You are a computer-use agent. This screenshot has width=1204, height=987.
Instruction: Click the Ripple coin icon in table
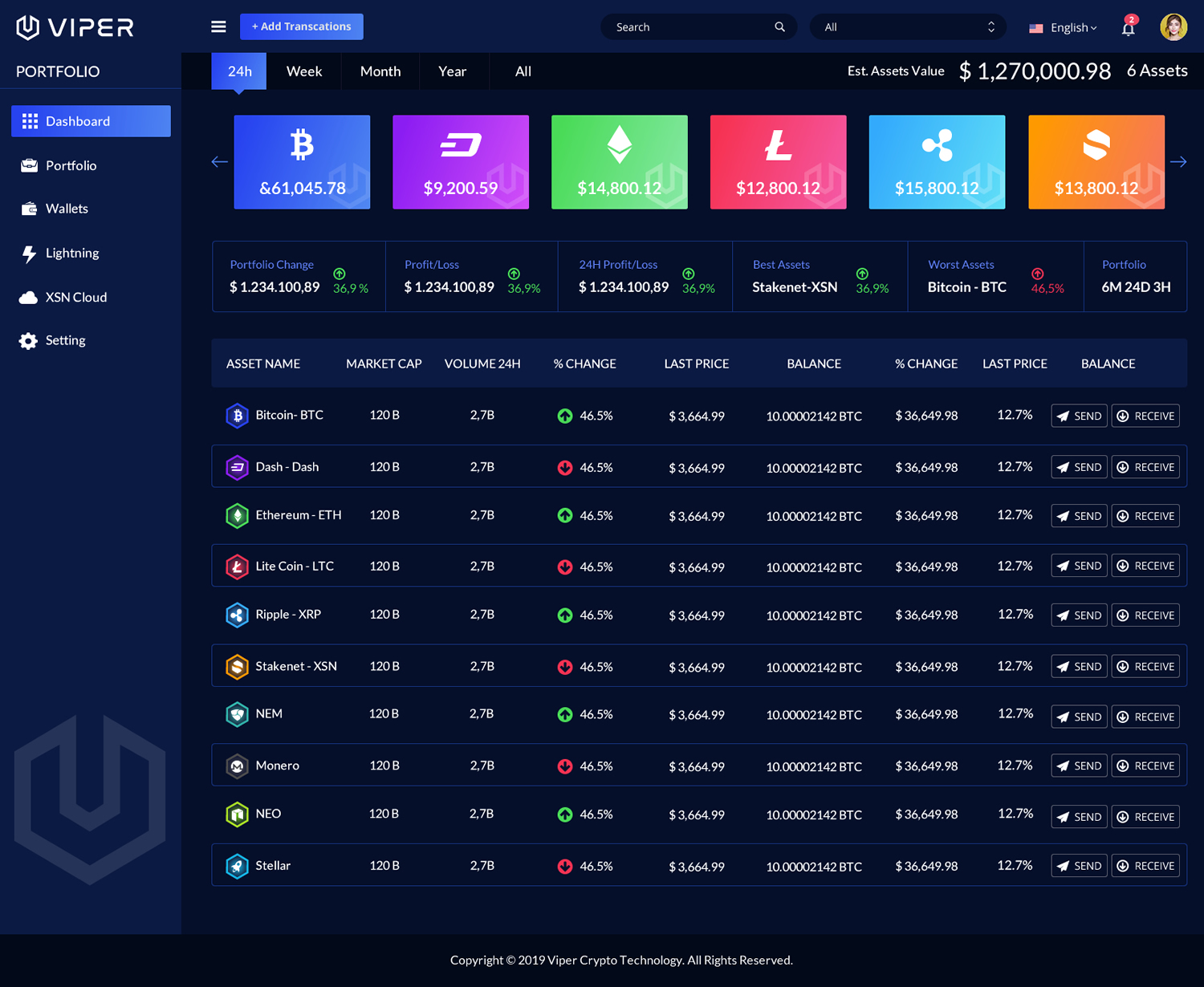click(x=237, y=615)
